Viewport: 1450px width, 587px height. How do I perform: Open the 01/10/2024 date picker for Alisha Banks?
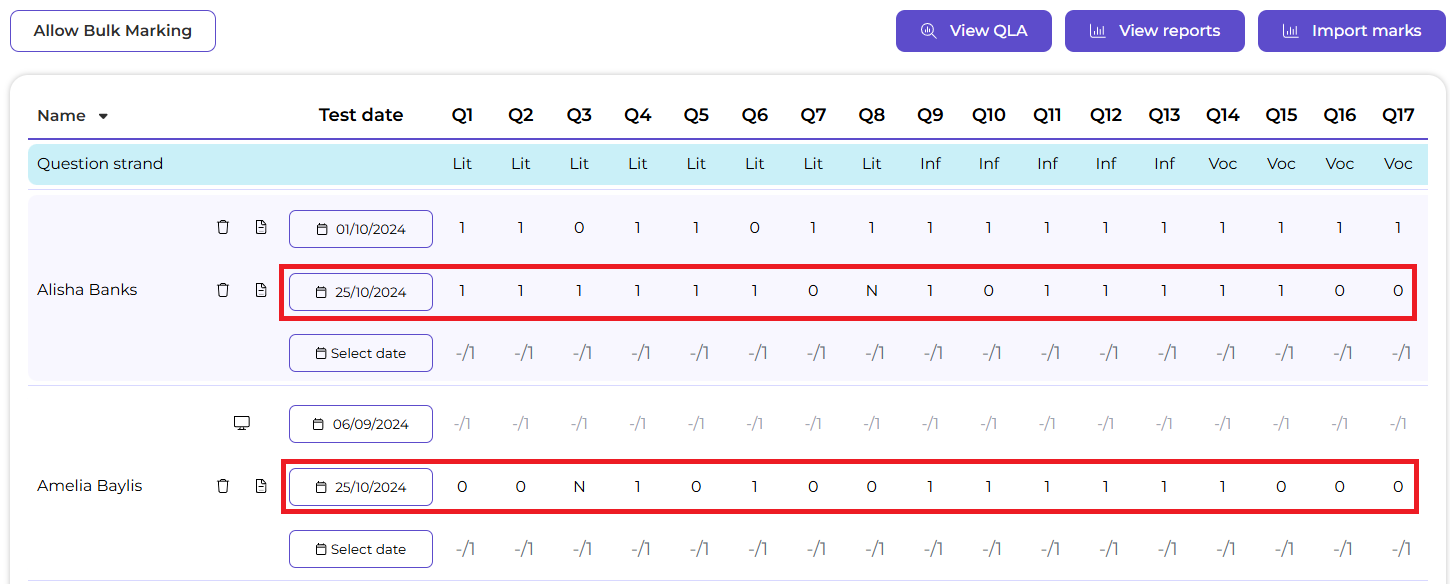(361, 229)
